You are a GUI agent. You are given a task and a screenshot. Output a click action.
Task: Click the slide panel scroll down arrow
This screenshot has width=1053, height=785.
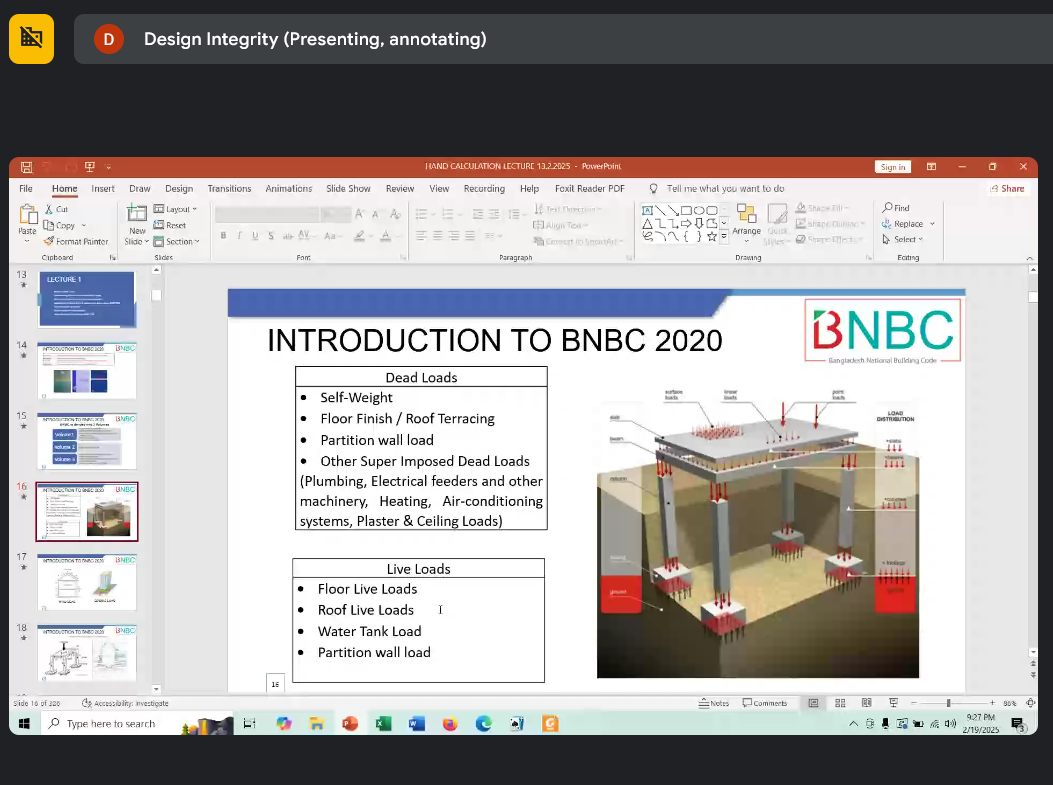(156, 688)
